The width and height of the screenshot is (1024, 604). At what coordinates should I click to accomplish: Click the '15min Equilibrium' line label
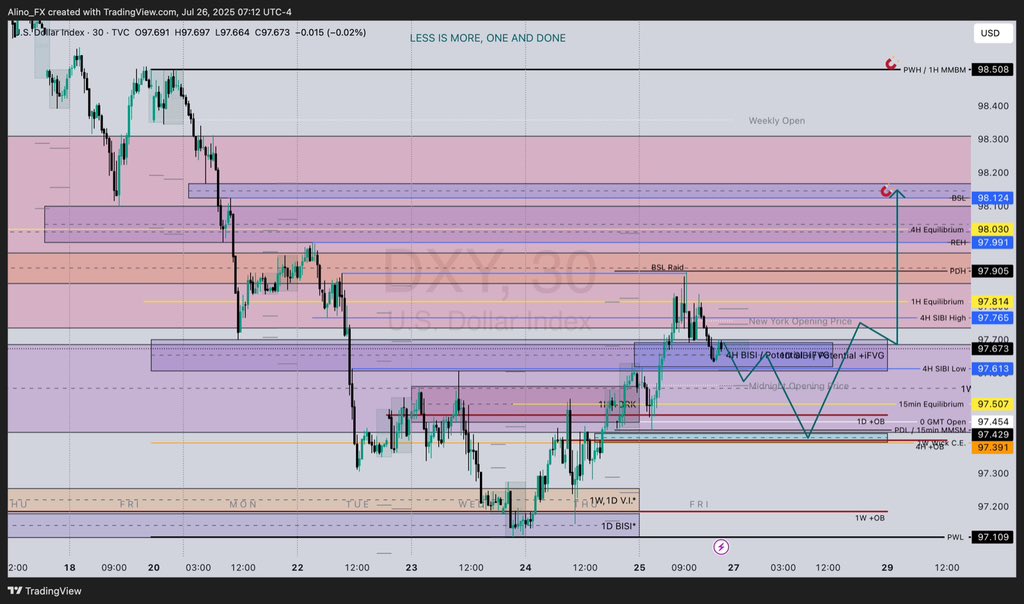click(931, 404)
